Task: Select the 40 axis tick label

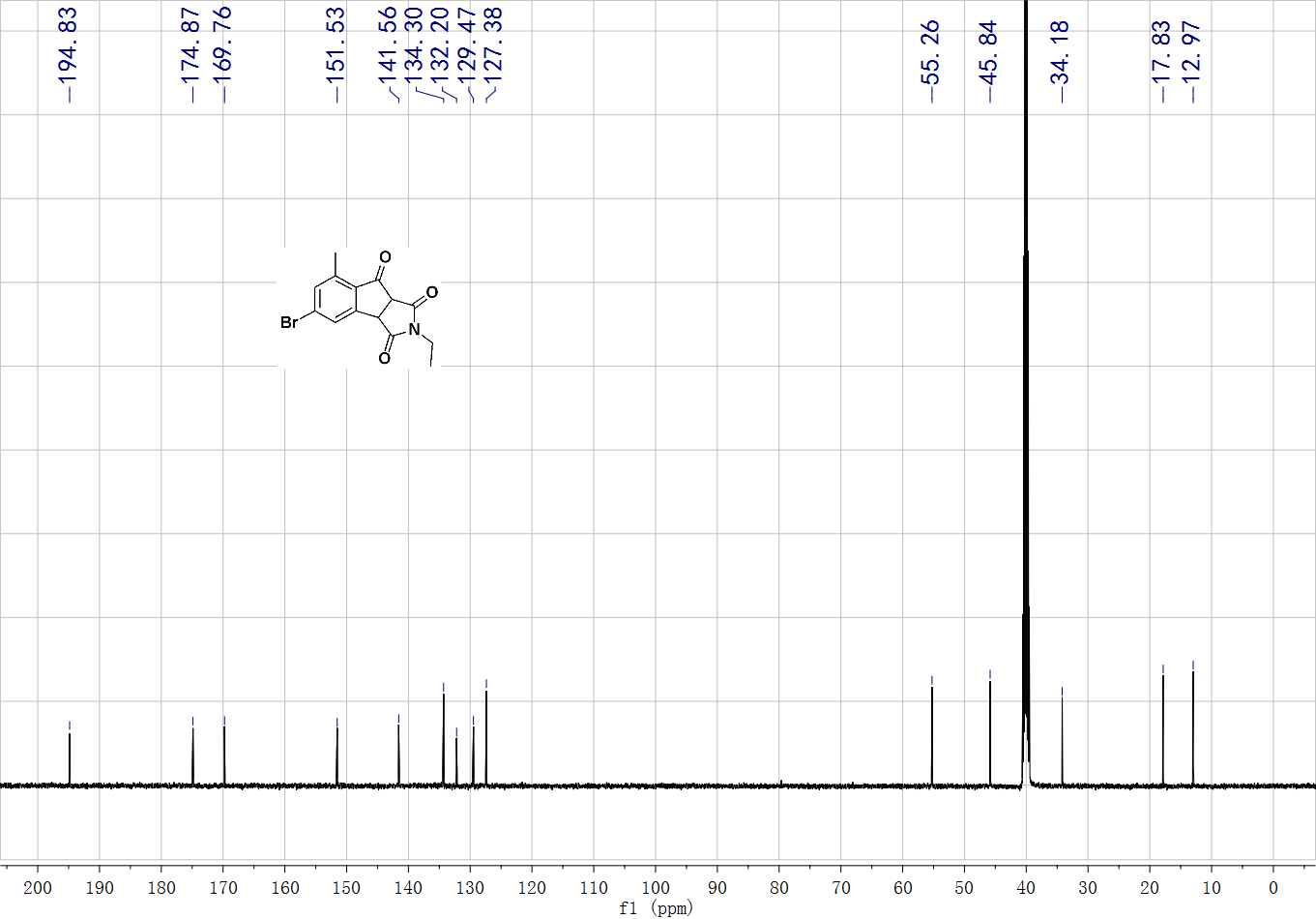Action: (x=1026, y=888)
